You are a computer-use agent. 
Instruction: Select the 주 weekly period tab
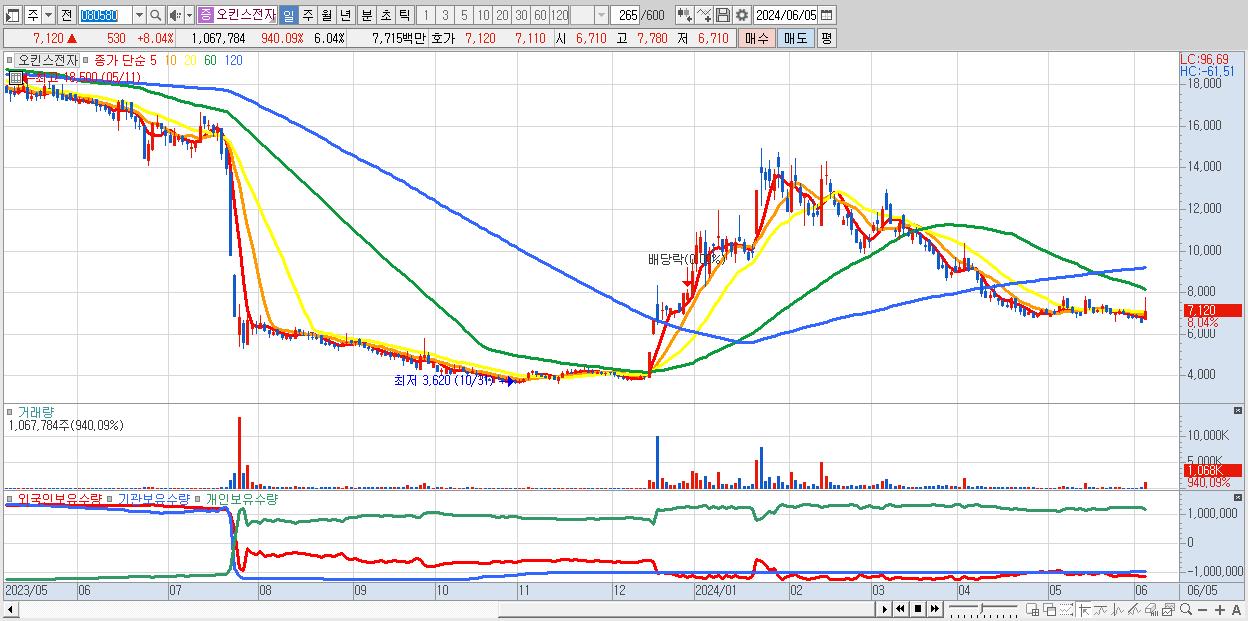tap(307, 15)
